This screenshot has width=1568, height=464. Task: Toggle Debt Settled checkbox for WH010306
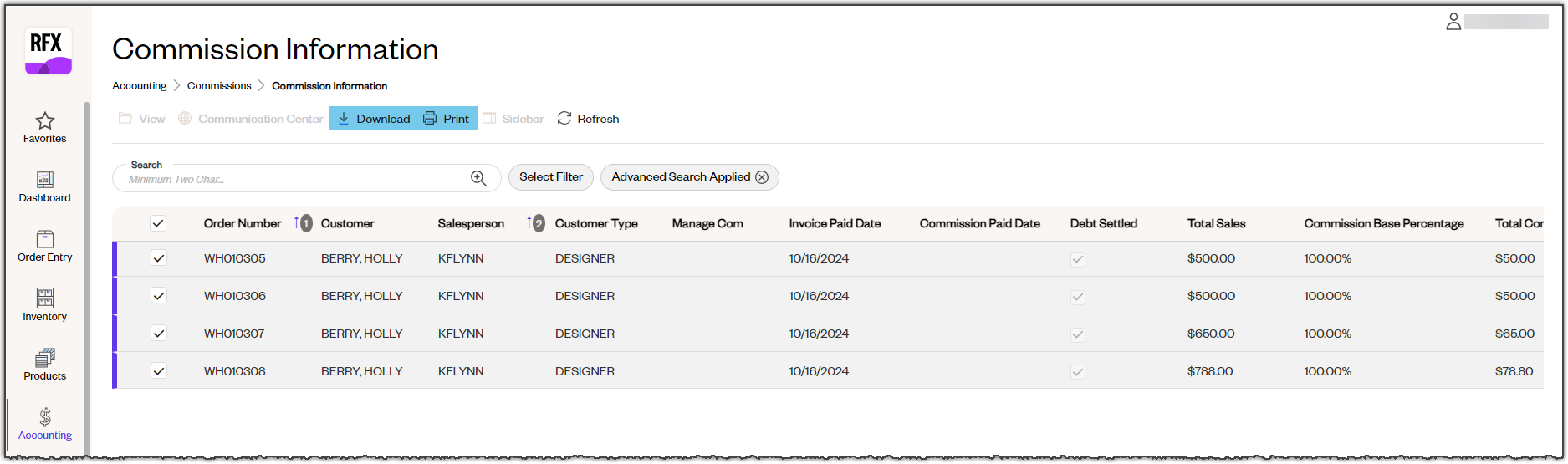coord(1078,297)
